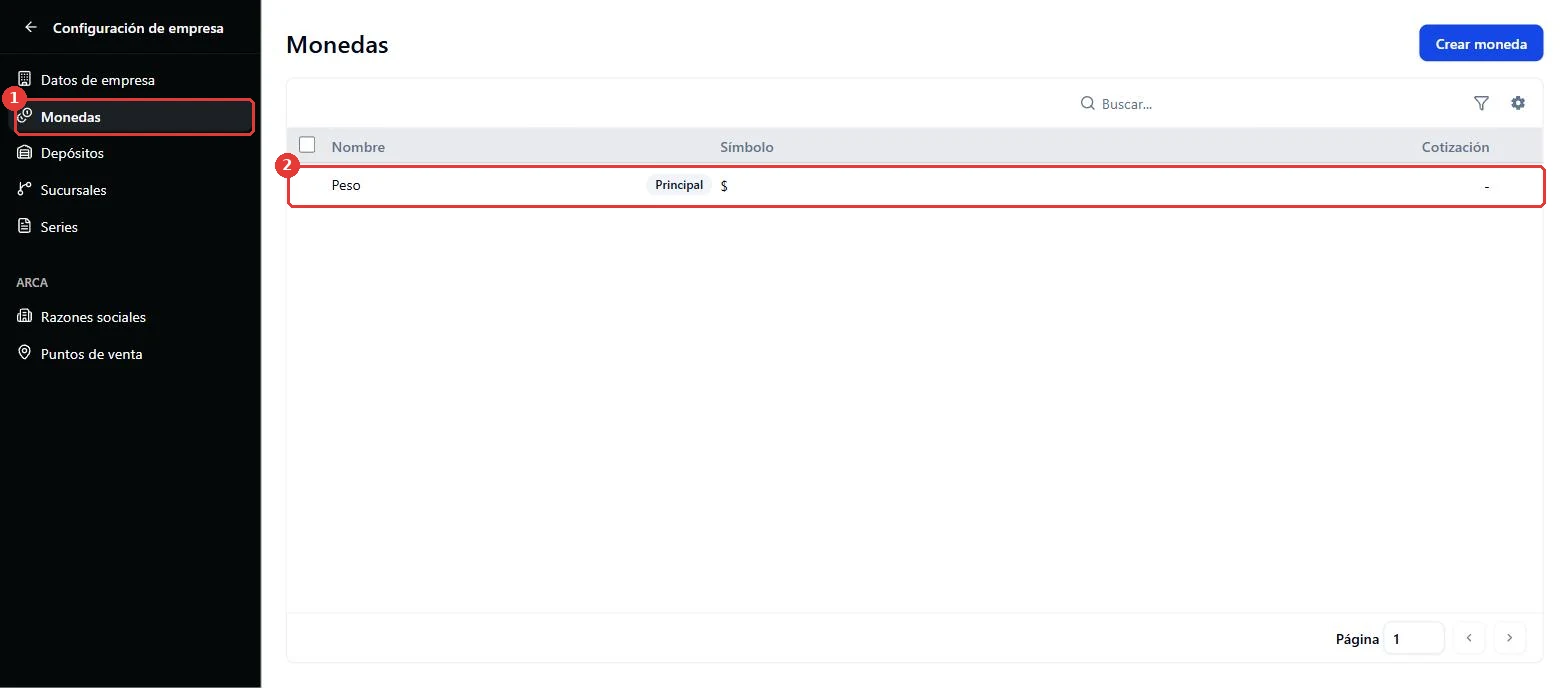The image size is (1568, 688).
Task: Click the Peso currency name
Action: point(346,185)
